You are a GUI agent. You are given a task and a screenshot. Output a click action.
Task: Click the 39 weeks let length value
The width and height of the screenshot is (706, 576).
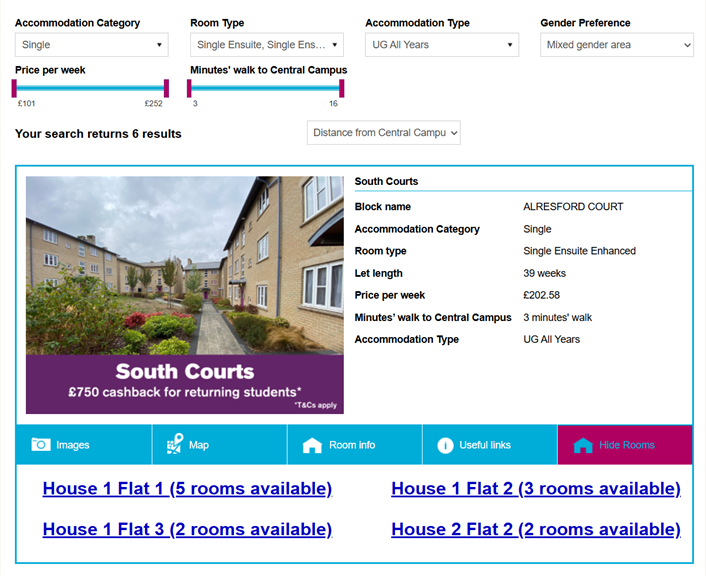(544, 273)
